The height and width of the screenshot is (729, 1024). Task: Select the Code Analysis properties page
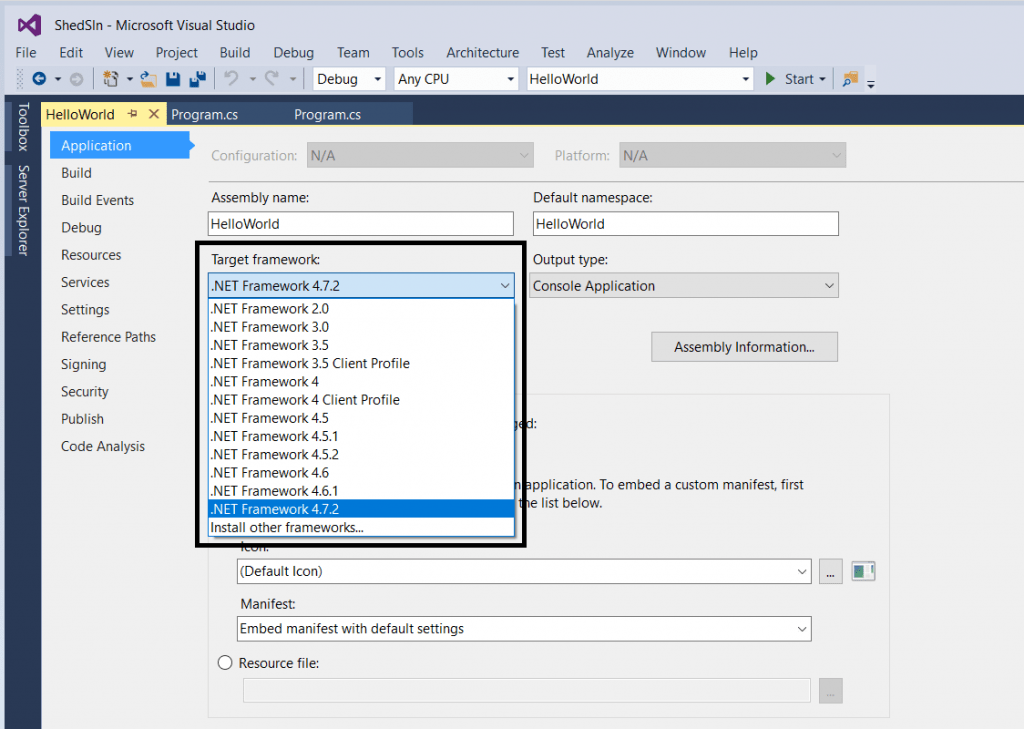tap(103, 446)
